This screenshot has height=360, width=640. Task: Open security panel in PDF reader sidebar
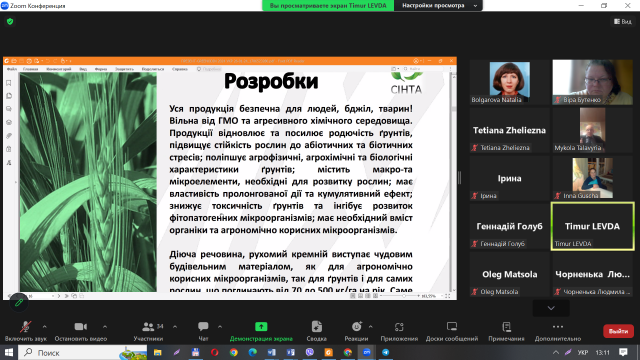(x=9, y=149)
